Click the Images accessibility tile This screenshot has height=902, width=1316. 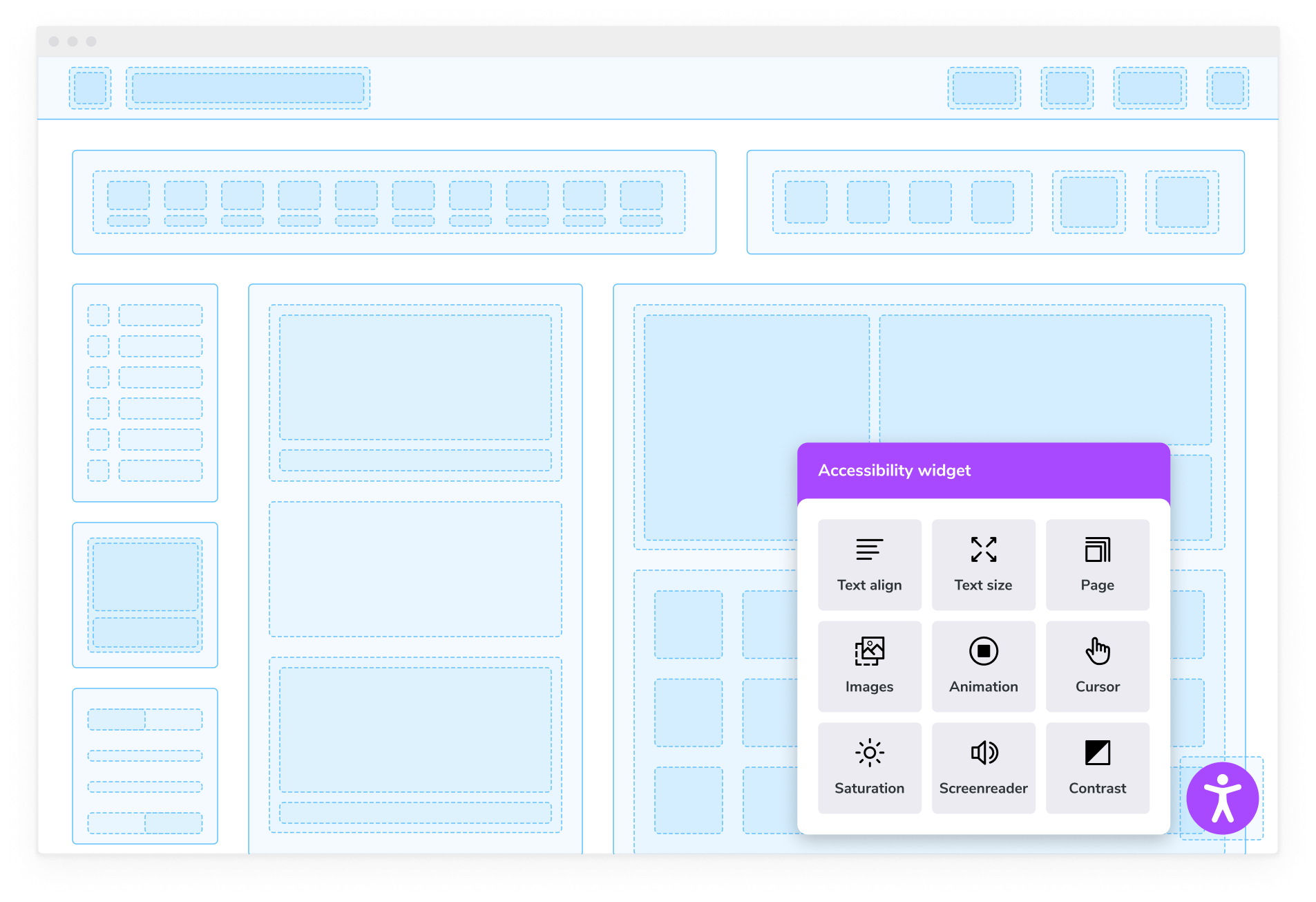pyautogui.click(x=869, y=666)
